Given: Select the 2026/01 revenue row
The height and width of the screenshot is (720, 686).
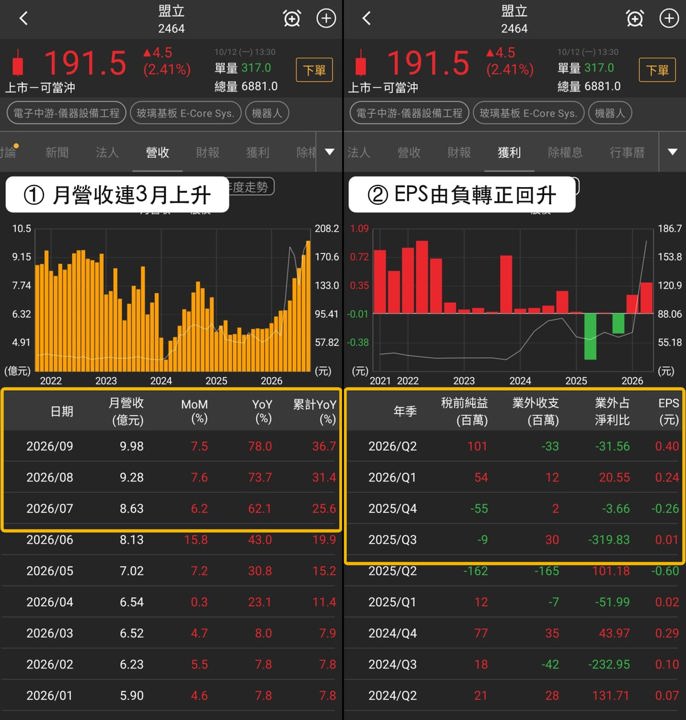Looking at the screenshot, I should [171, 696].
